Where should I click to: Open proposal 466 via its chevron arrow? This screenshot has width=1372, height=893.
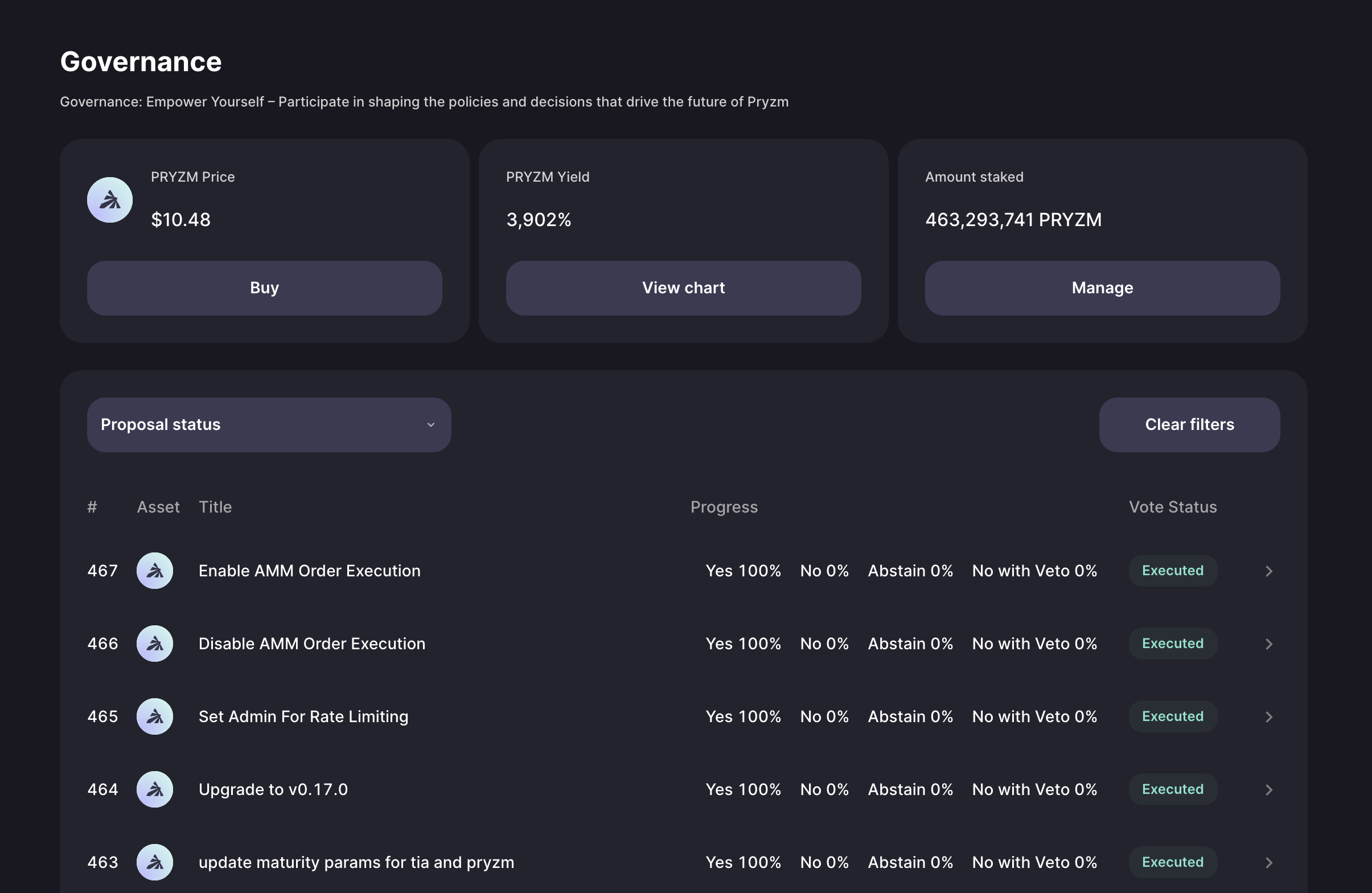tap(1269, 644)
